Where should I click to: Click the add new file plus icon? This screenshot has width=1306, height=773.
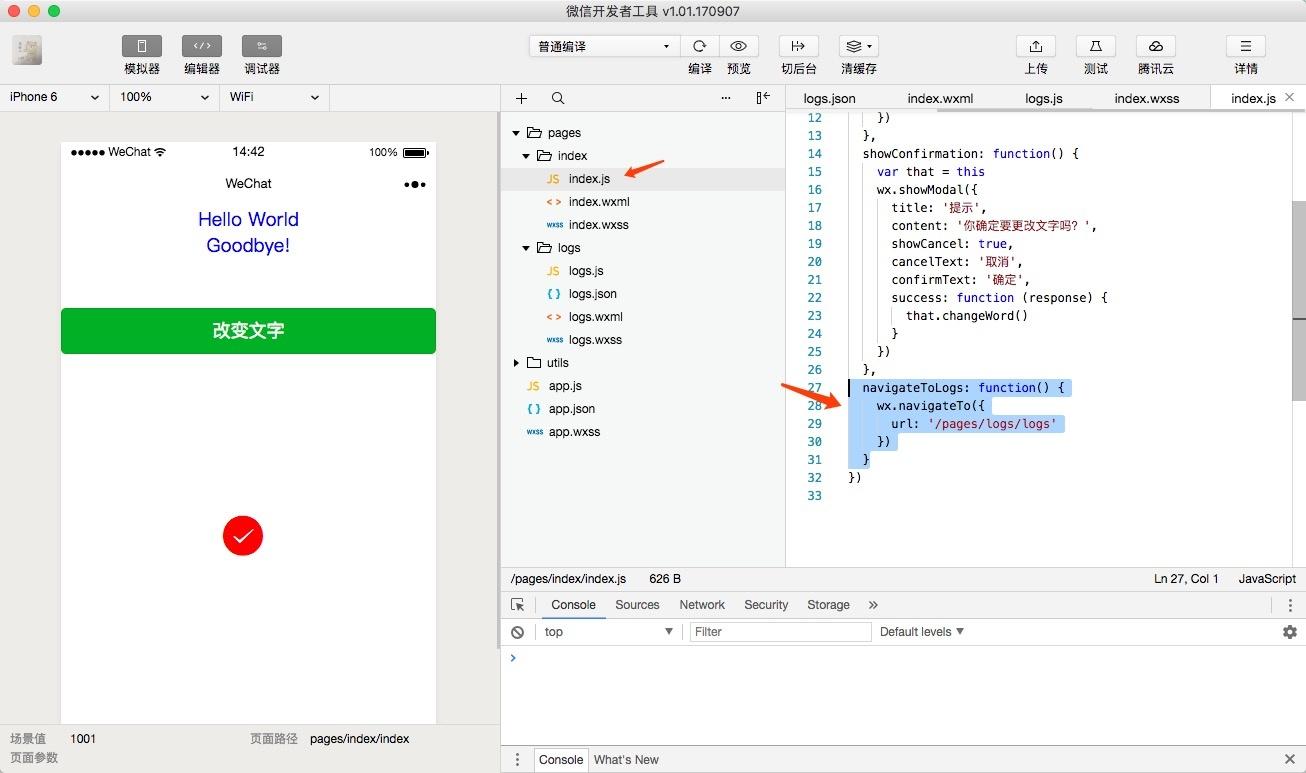click(521, 98)
